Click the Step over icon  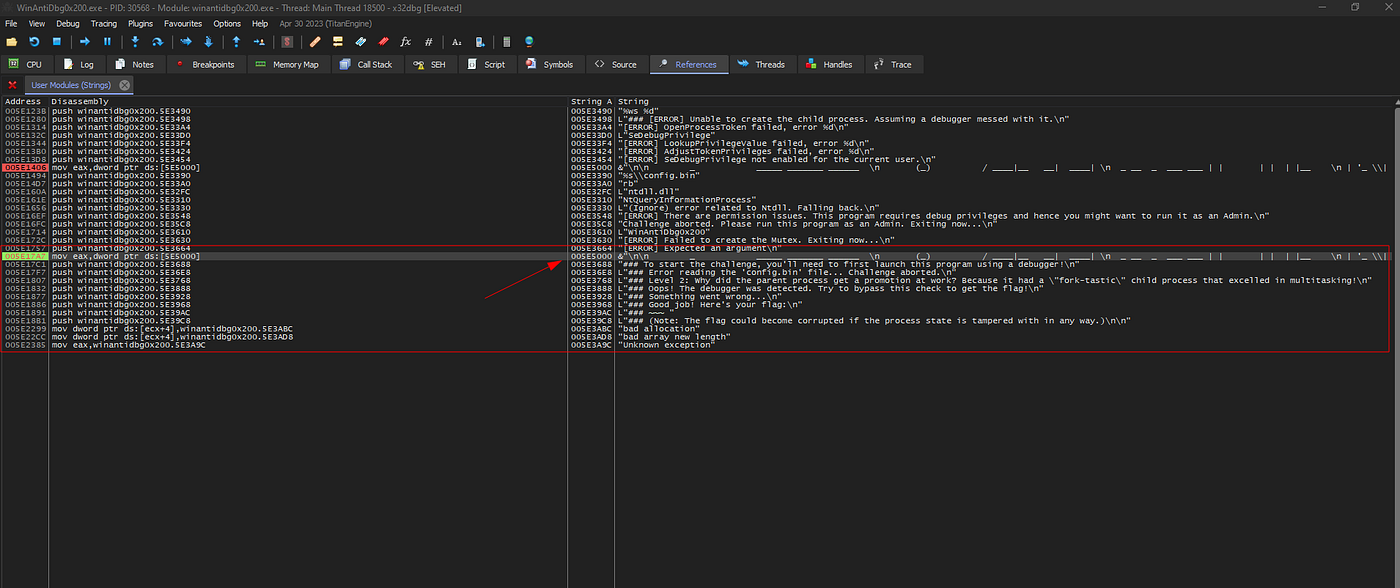pos(157,42)
